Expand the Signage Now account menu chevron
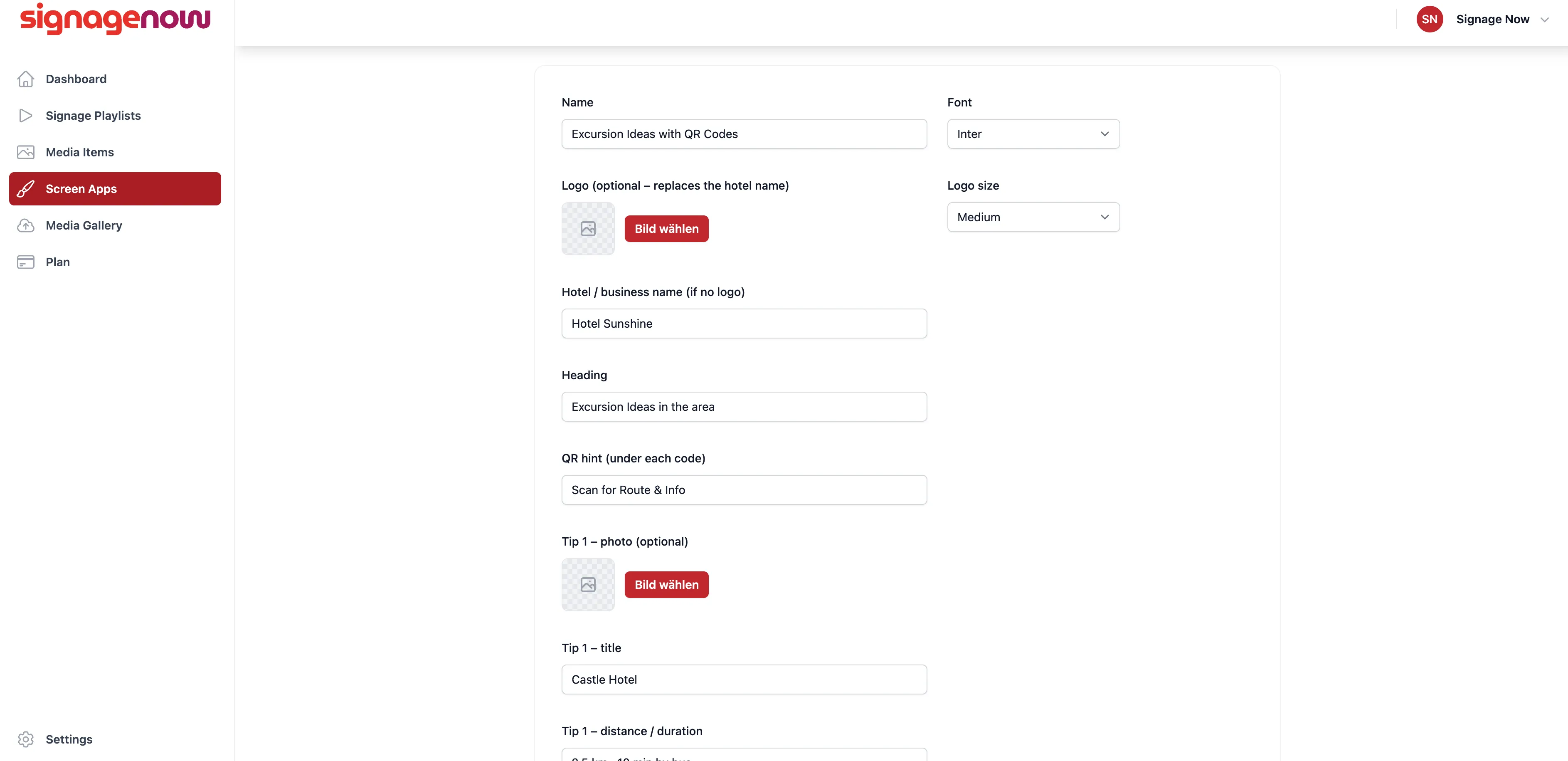The width and height of the screenshot is (1568, 761). coord(1544,20)
